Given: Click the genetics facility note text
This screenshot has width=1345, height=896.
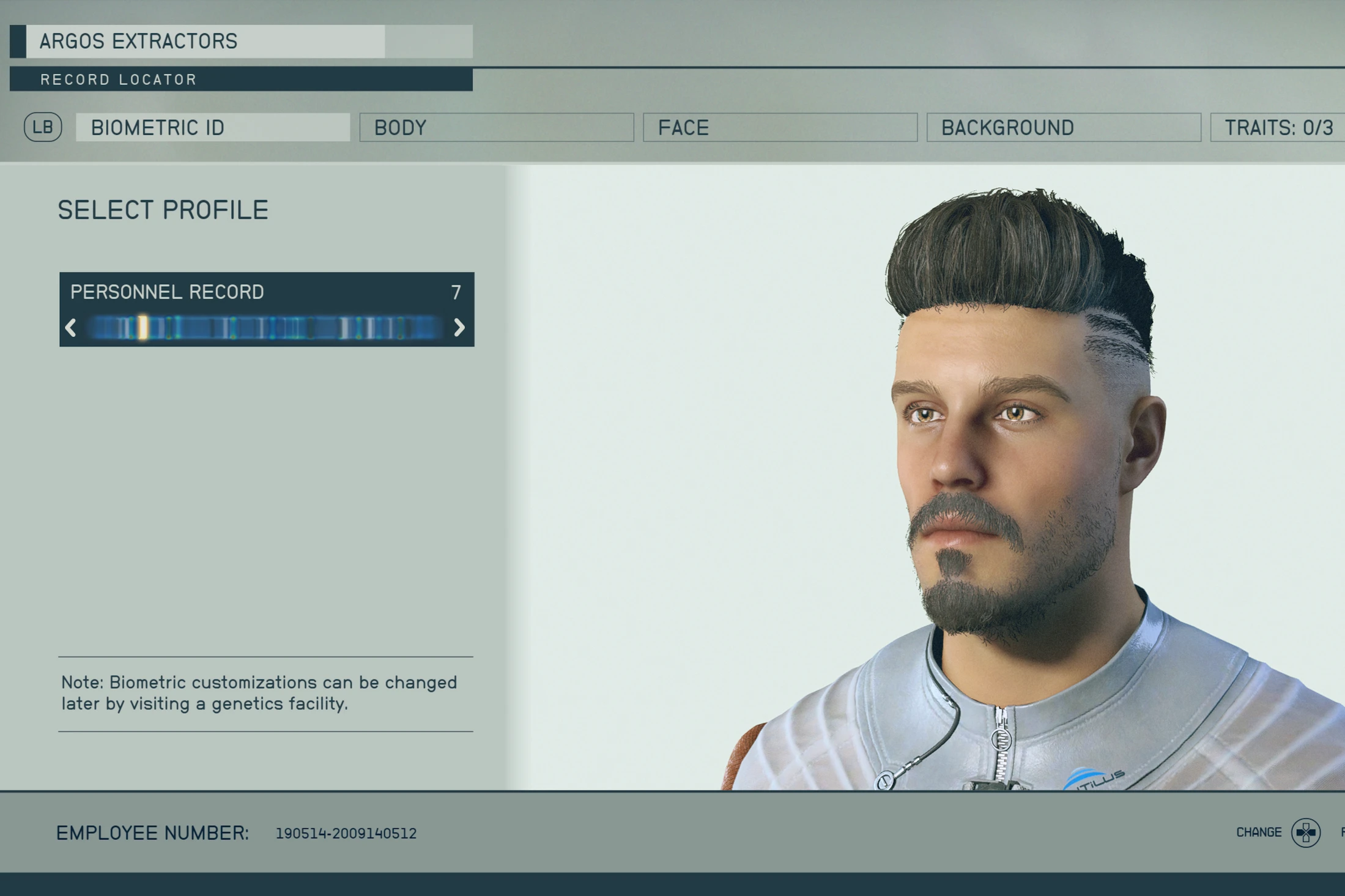Looking at the screenshot, I should pos(259,693).
